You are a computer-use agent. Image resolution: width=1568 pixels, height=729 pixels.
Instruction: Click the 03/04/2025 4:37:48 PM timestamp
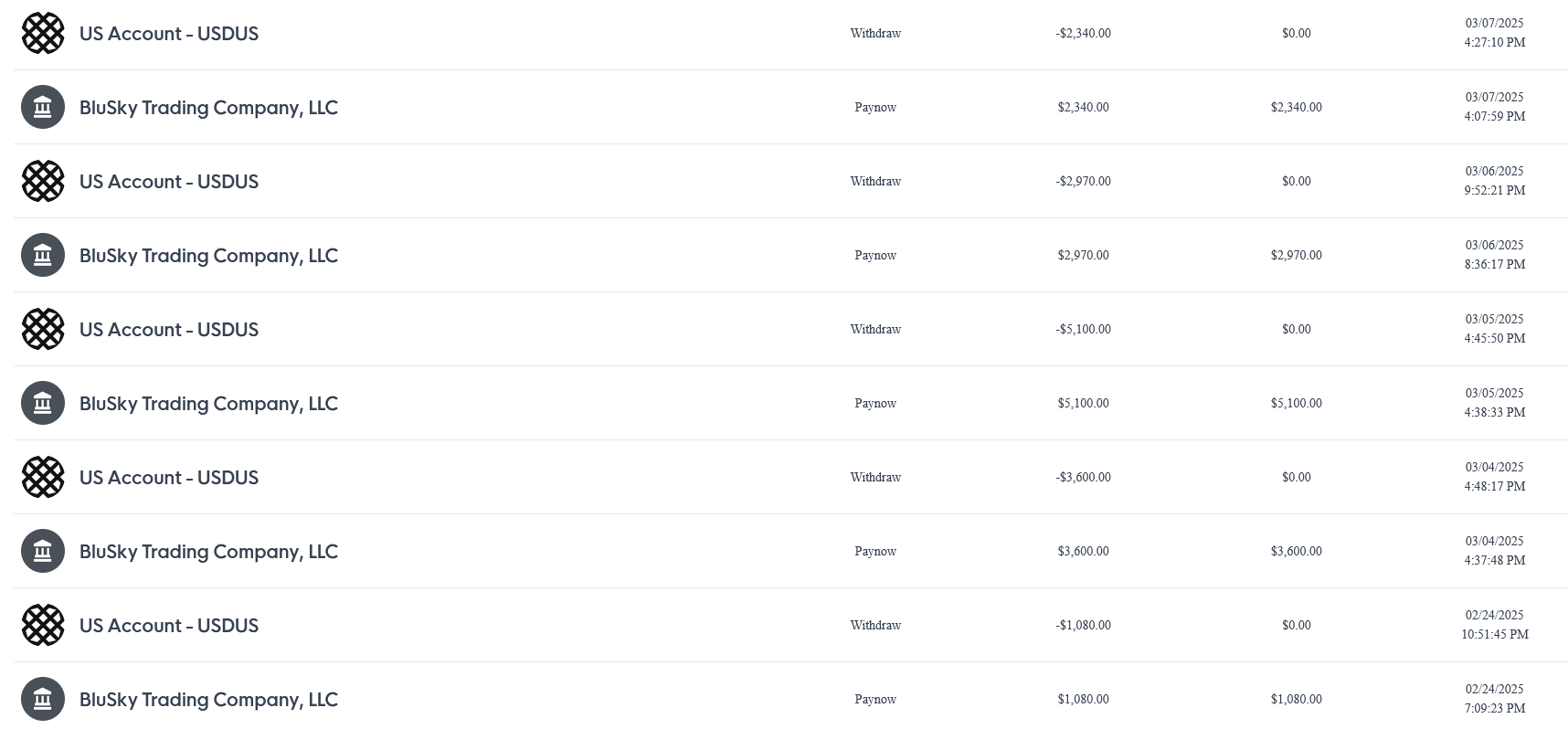click(x=1495, y=551)
